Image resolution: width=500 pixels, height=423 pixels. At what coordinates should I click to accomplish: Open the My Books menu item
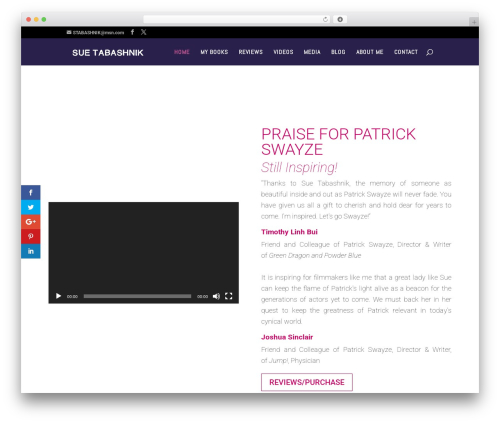(x=214, y=52)
